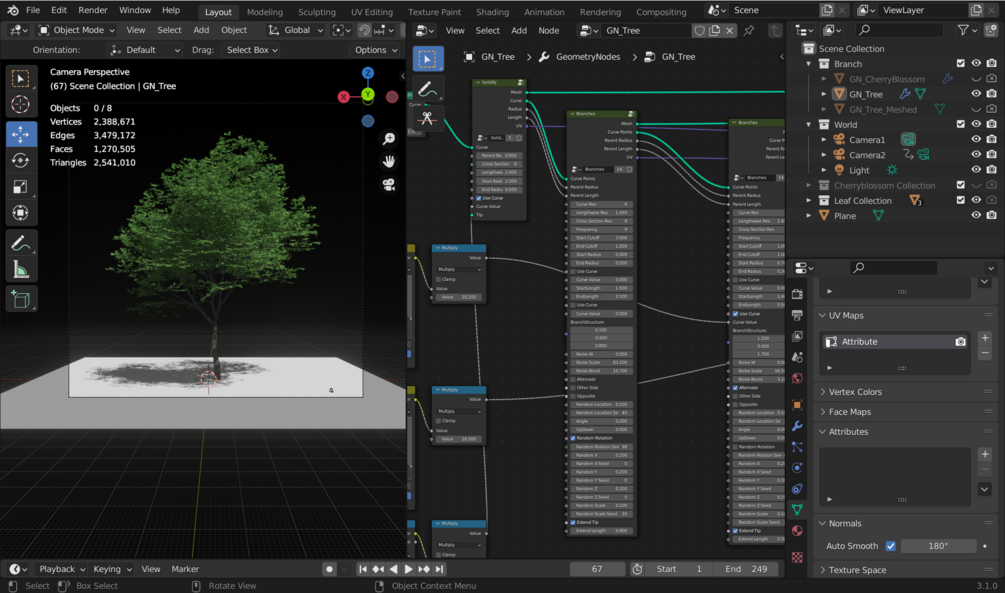Click the pan view hand icon
This screenshot has width=1005, height=593.
pos(388,162)
